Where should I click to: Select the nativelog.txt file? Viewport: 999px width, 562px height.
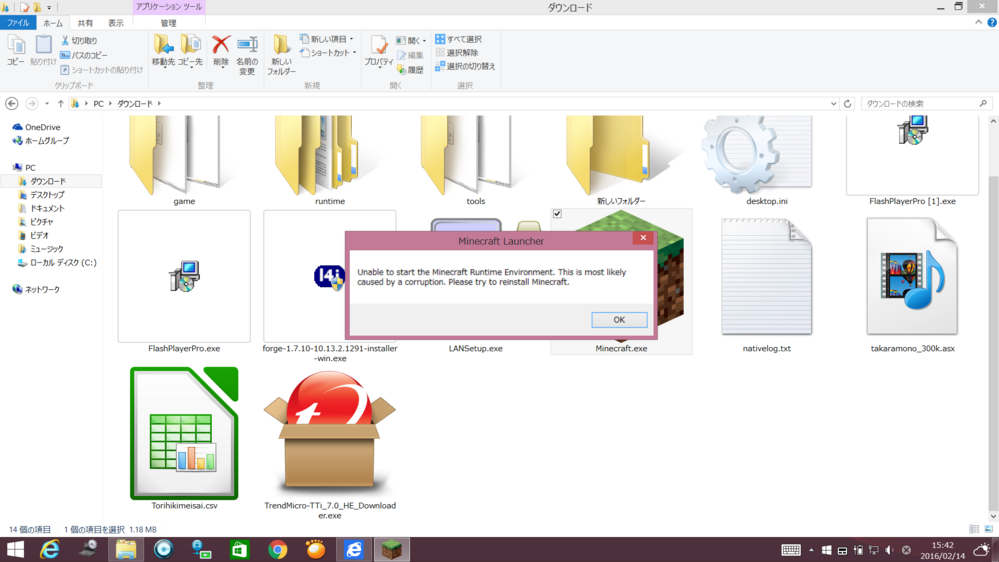(x=766, y=284)
